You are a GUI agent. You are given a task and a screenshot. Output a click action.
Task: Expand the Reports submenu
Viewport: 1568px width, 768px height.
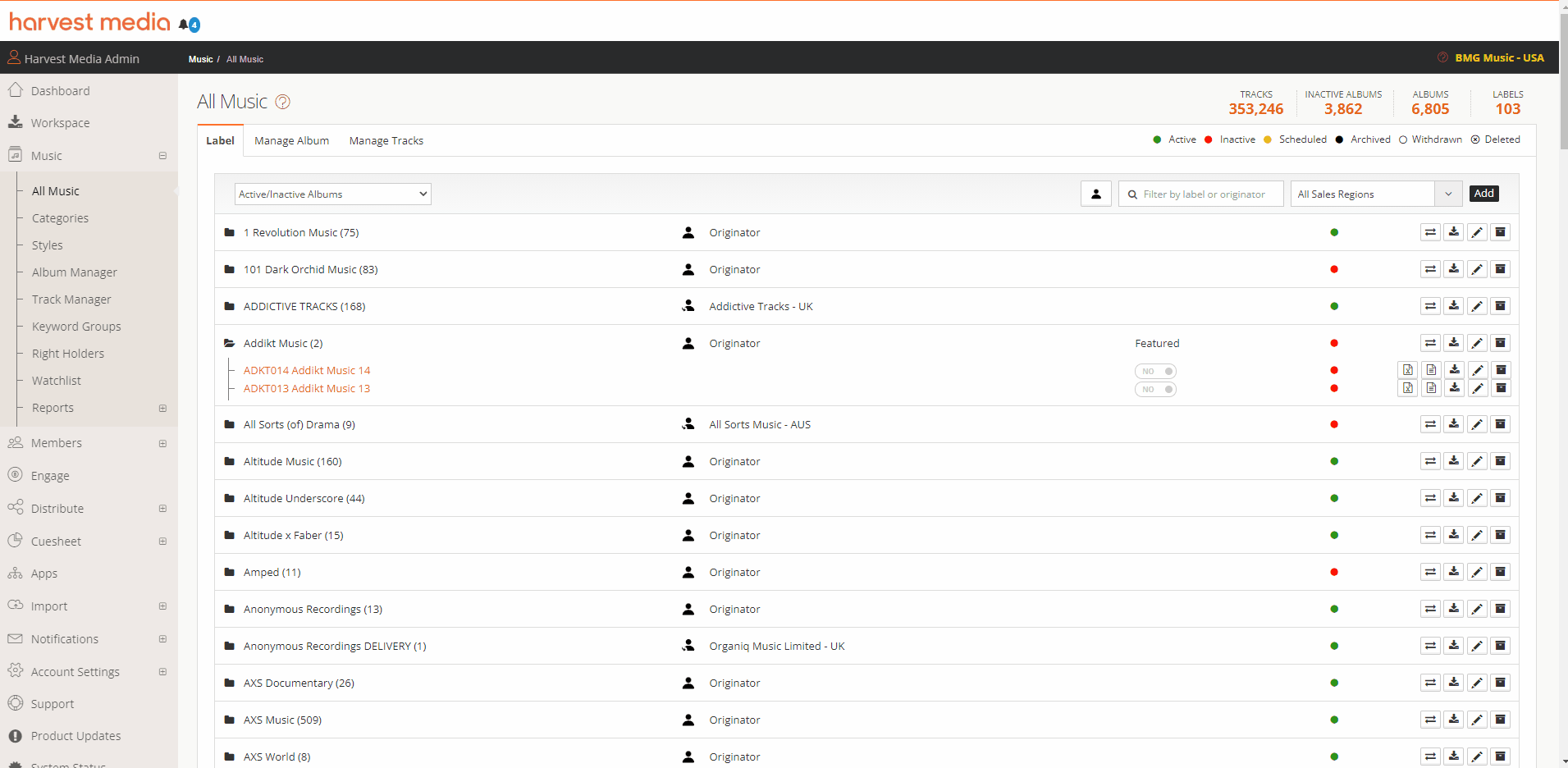162,408
